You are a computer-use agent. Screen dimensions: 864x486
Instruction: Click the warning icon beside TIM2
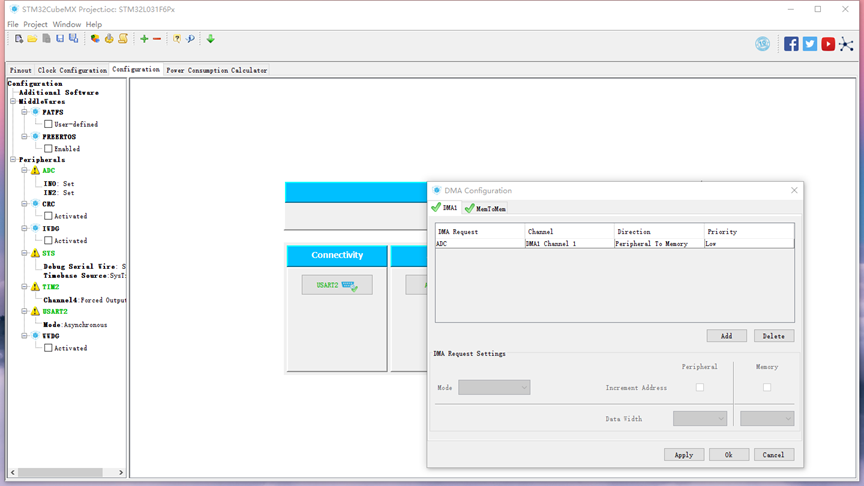point(35,287)
